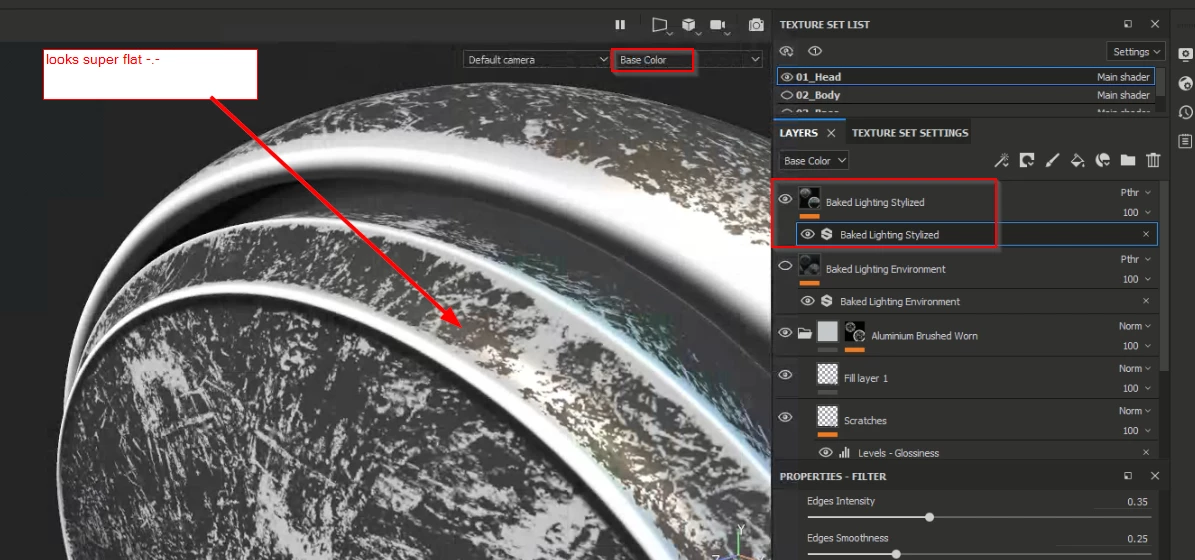Add a fill layer with bucket icon
Screen dimensions: 1195x560
click(1078, 160)
